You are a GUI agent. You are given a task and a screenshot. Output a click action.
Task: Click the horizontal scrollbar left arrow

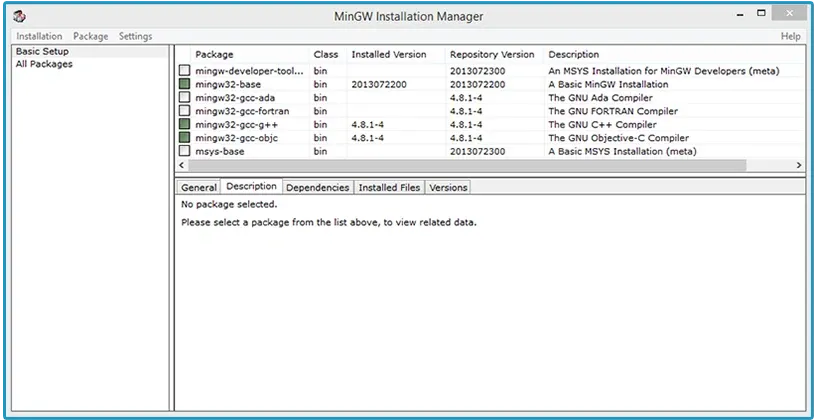(182, 165)
